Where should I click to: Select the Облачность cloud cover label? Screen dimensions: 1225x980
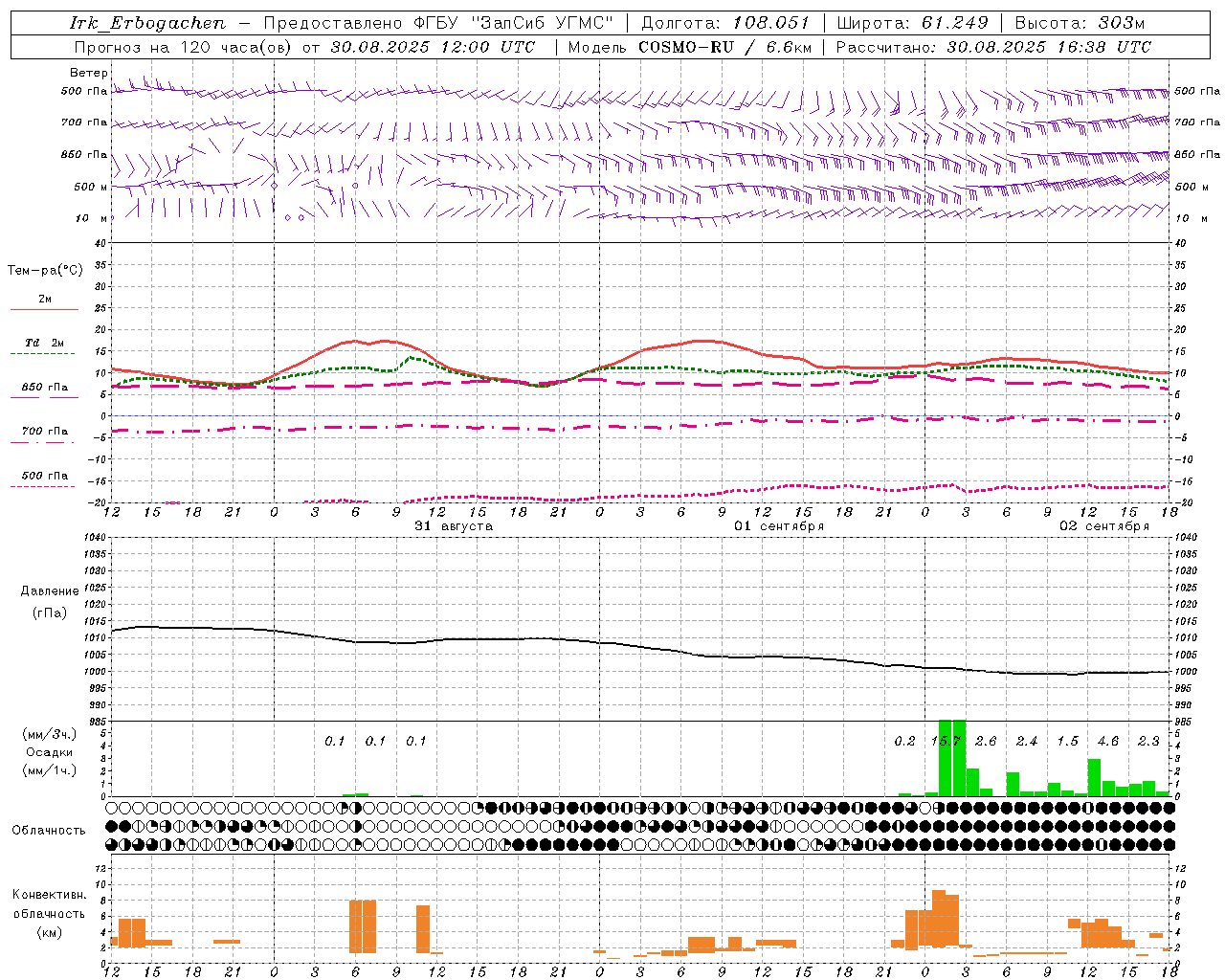pyautogui.click(x=49, y=831)
